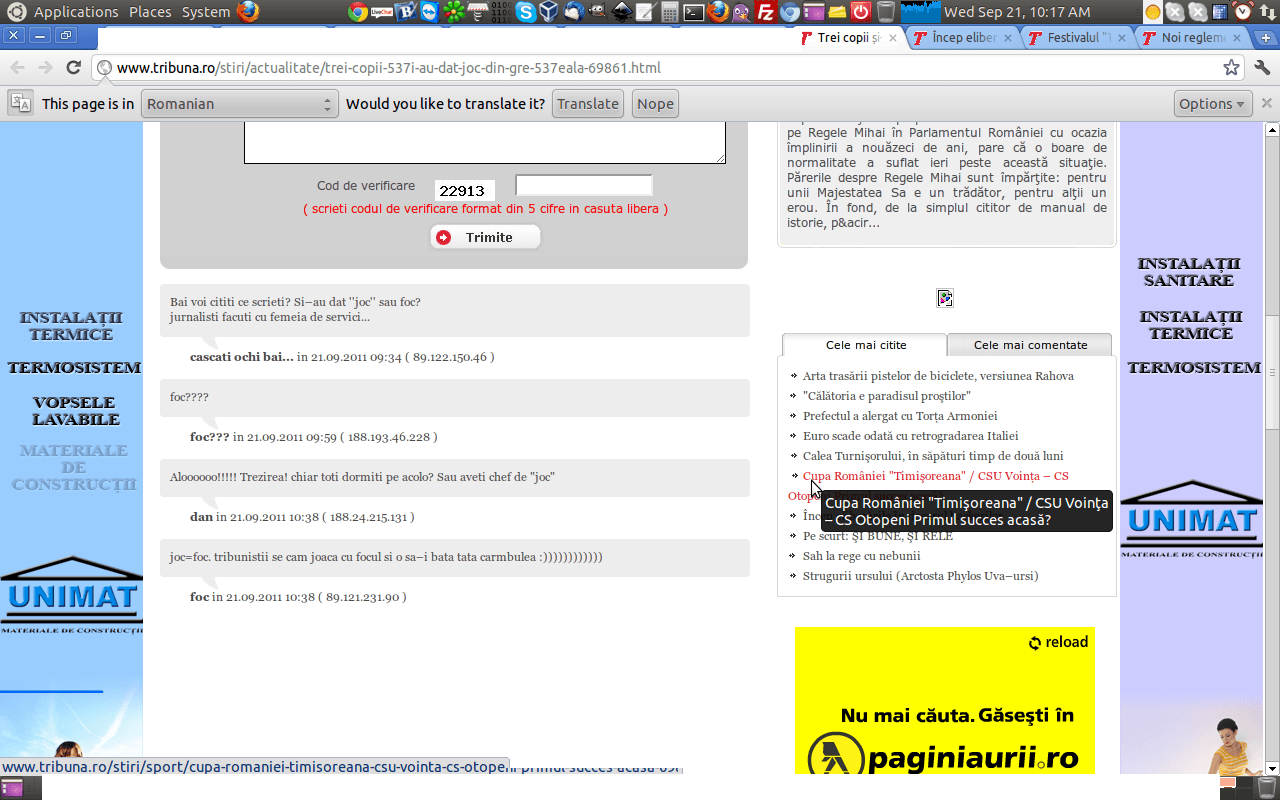Click the verification code input field
The image size is (1280, 800).
583,186
